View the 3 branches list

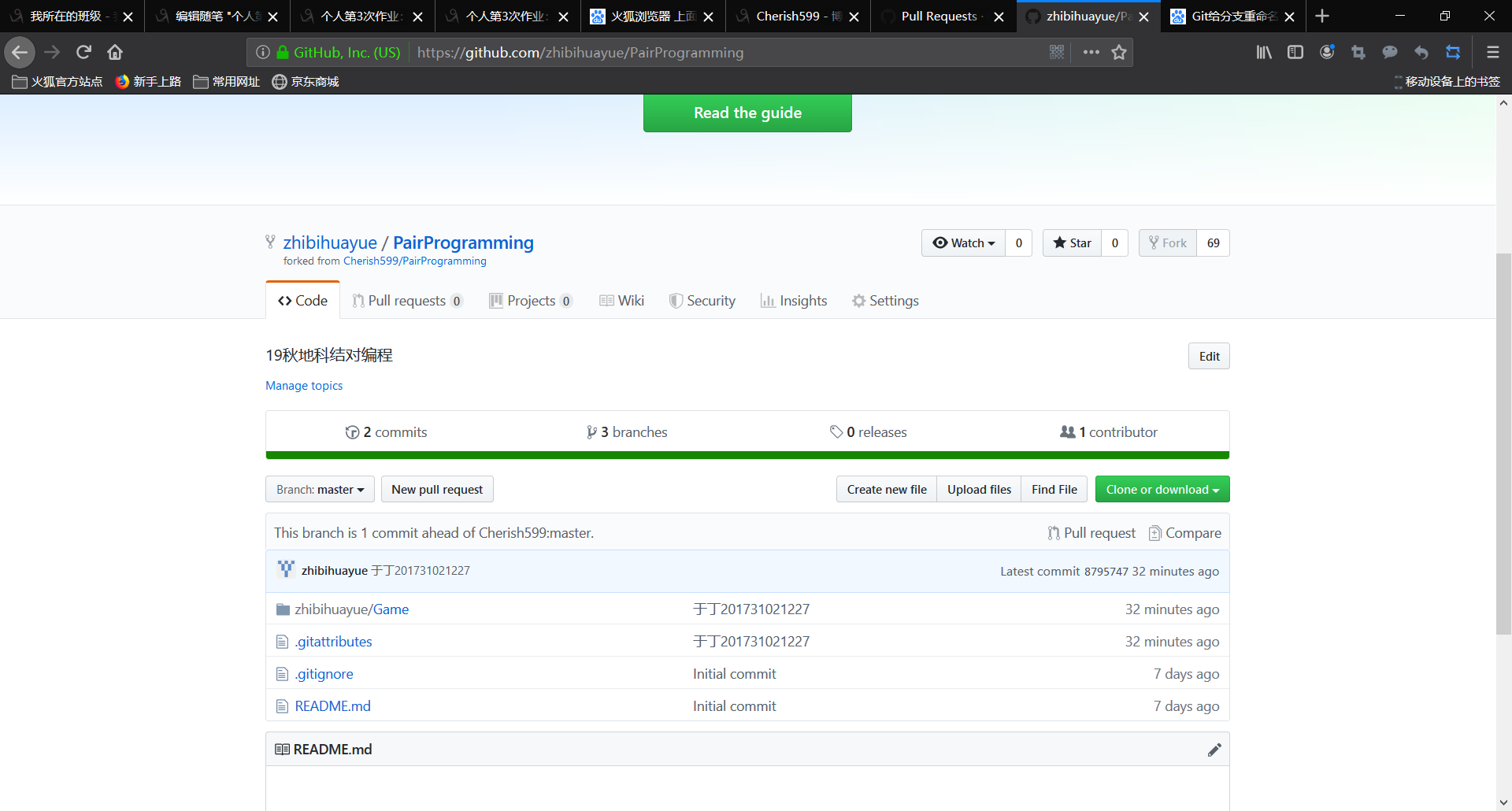pos(627,431)
